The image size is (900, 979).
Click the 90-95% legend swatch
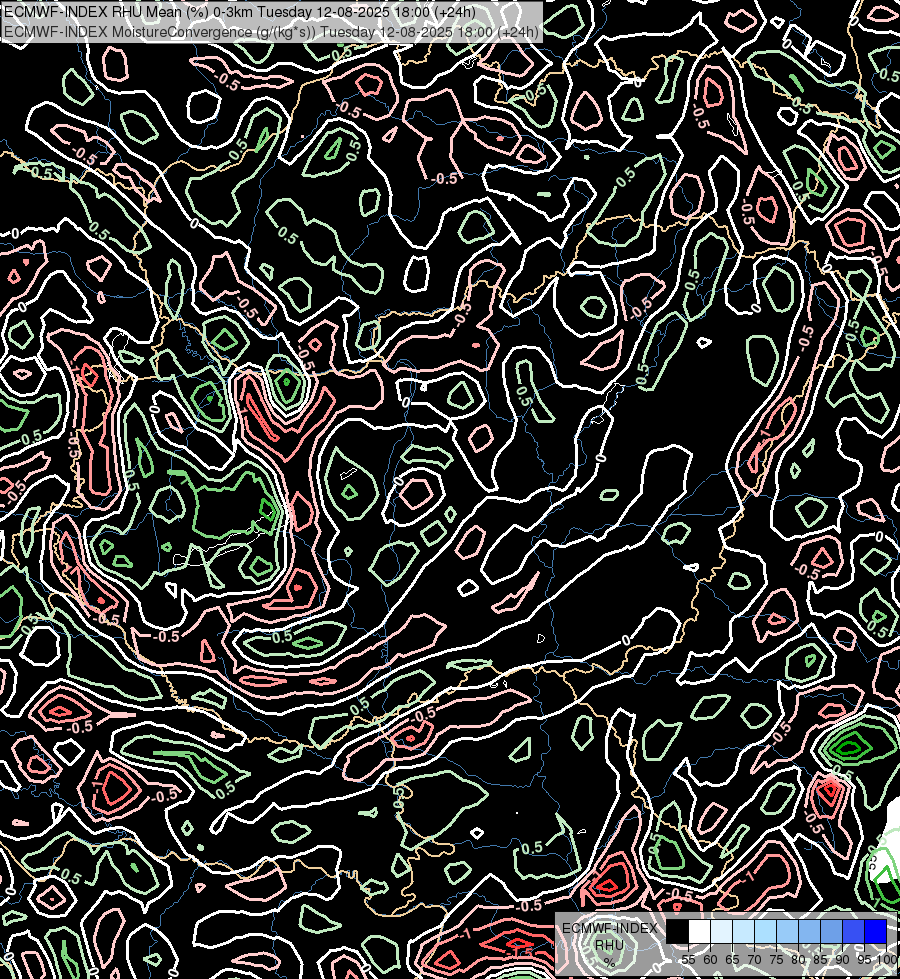click(x=853, y=931)
